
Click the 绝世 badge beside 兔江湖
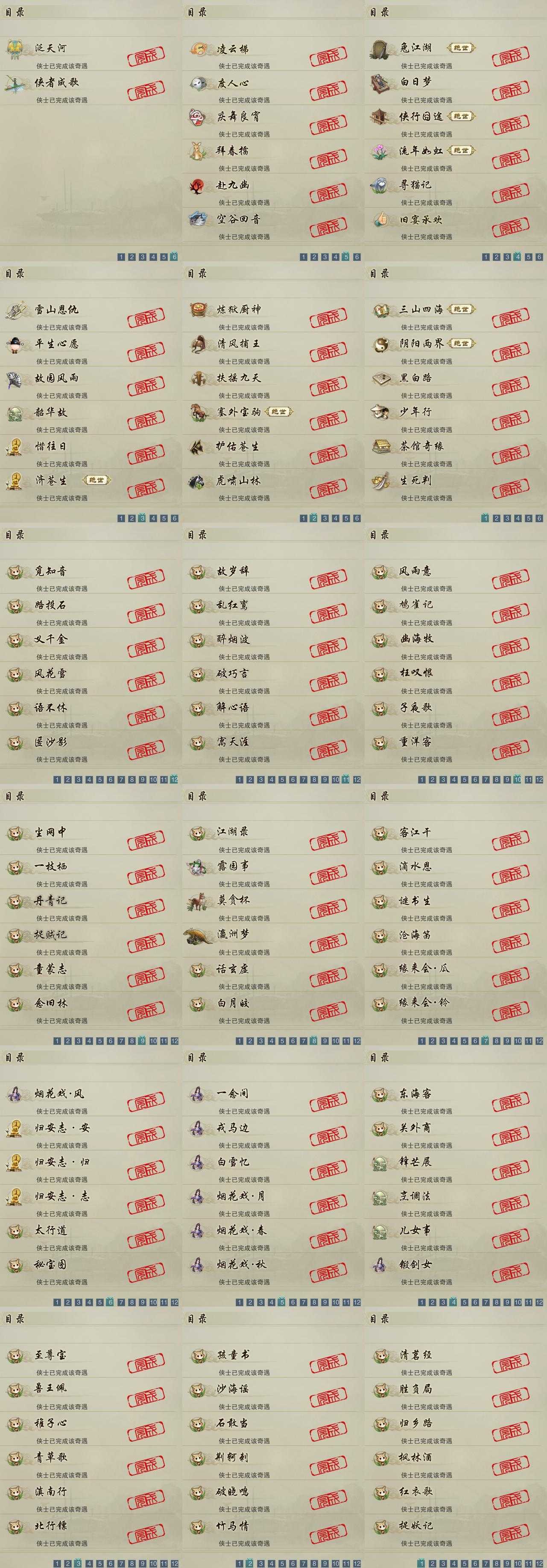461,47
